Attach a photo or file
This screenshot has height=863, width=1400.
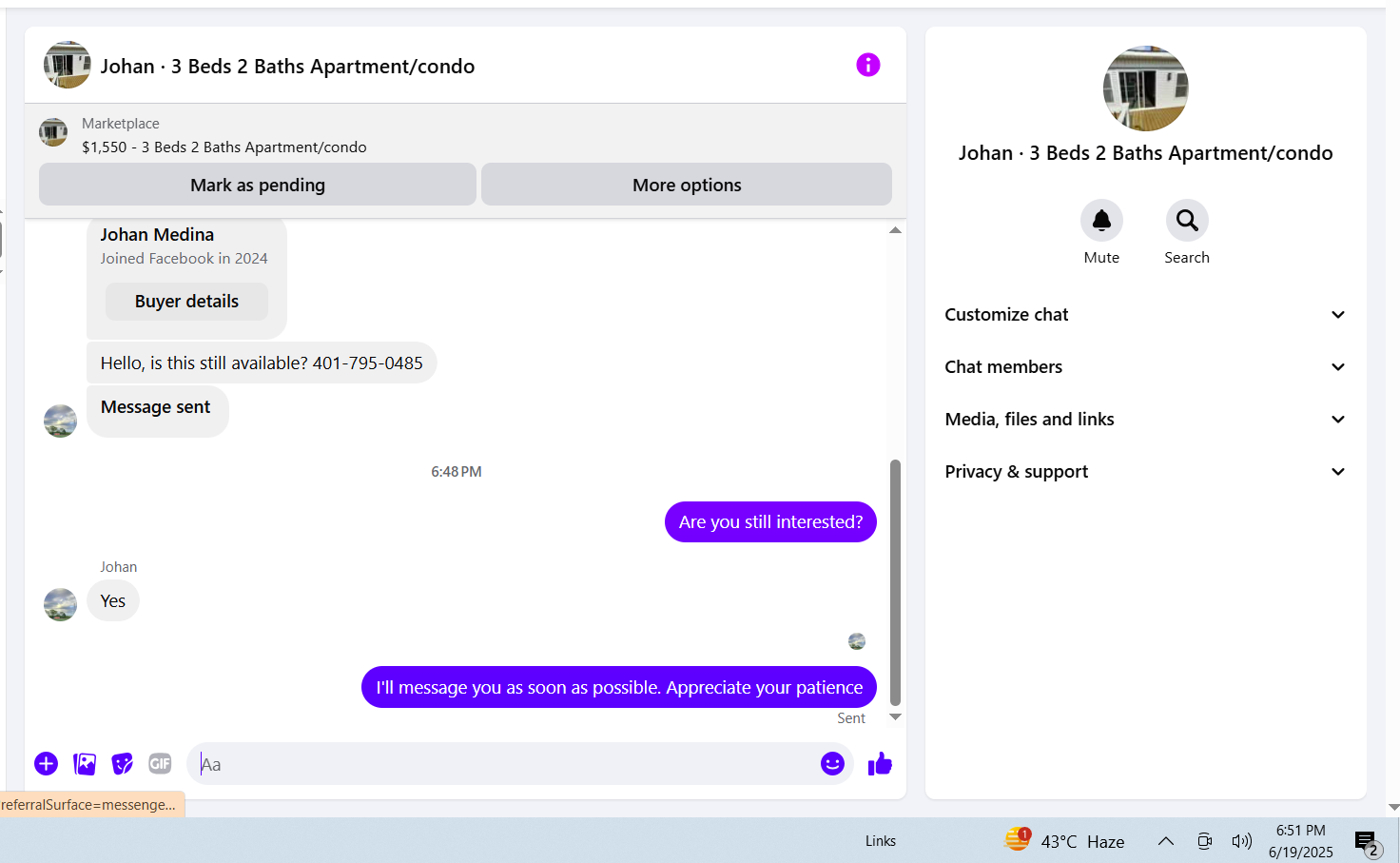(x=85, y=763)
